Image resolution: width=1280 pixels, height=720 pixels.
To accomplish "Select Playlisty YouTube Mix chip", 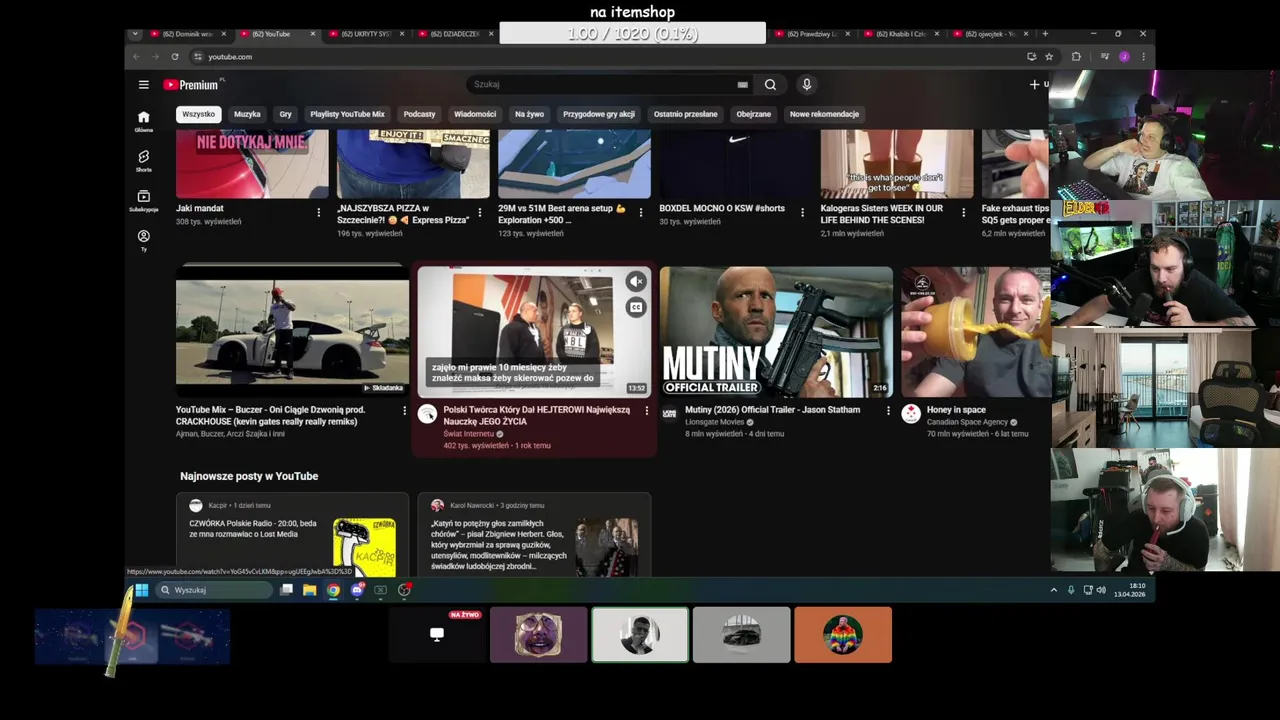I will click(x=347, y=114).
